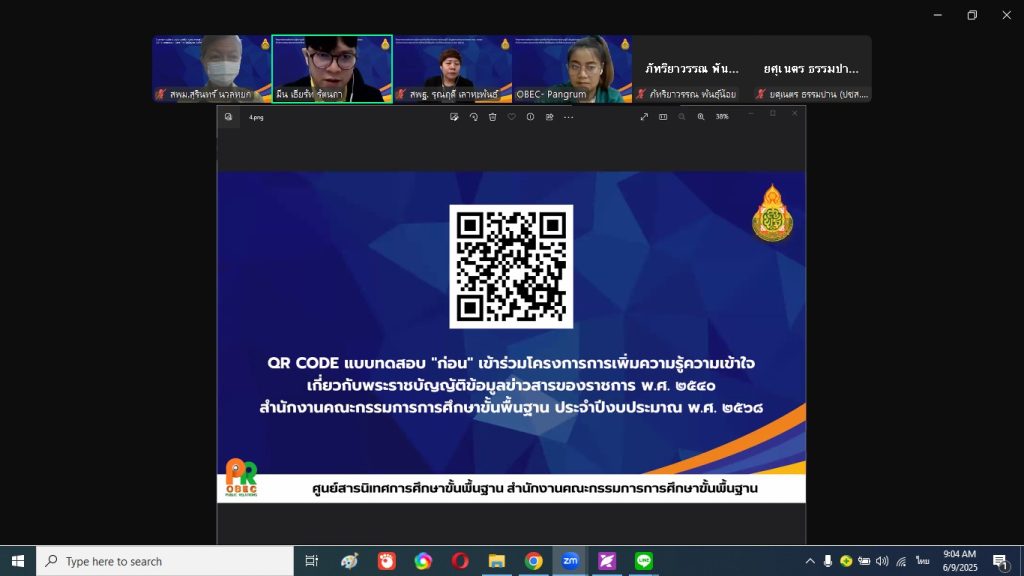This screenshot has height=576, width=1024.
Task: Restore down the Zoom meeting window
Action: (x=972, y=15)
